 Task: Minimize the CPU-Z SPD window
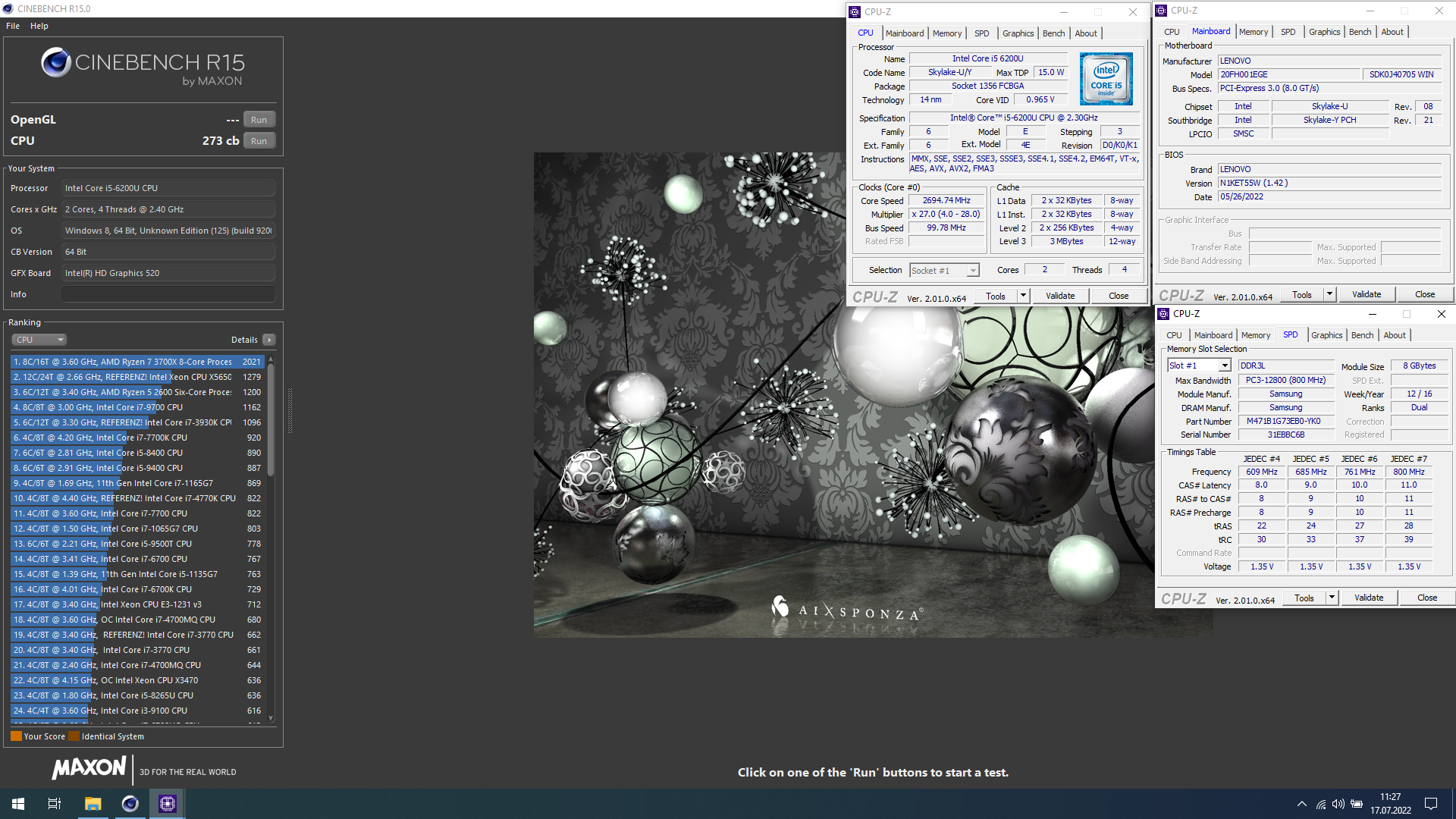[x=1372, y=314]
